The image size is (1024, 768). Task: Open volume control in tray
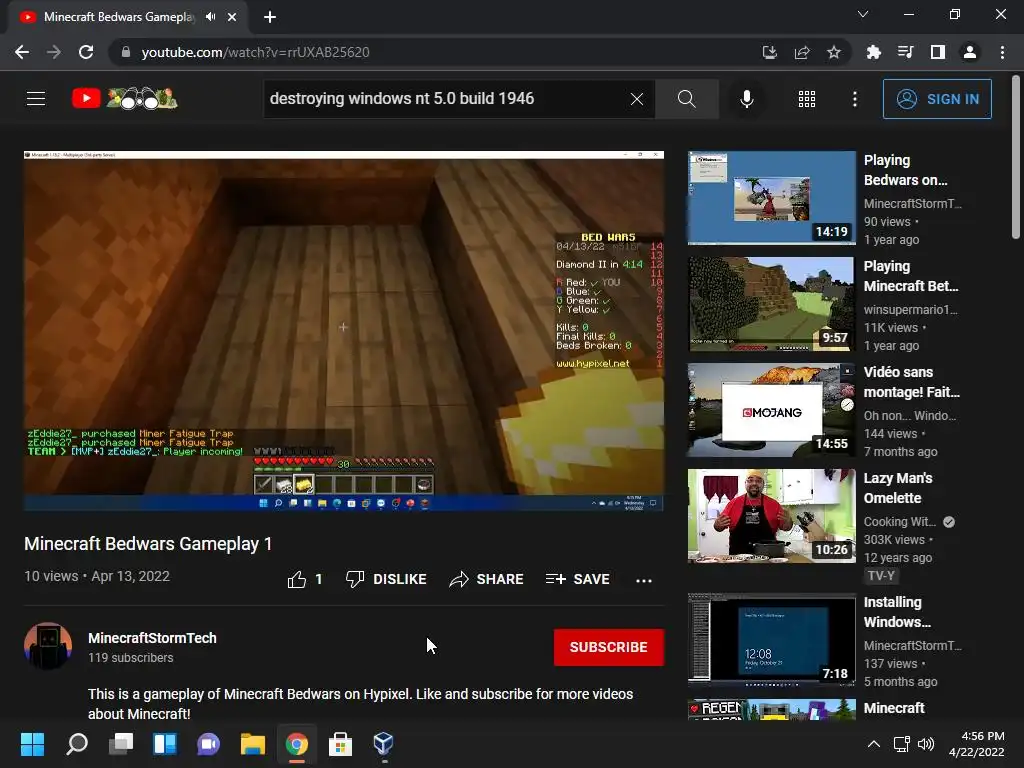click(x=926, y=744)
